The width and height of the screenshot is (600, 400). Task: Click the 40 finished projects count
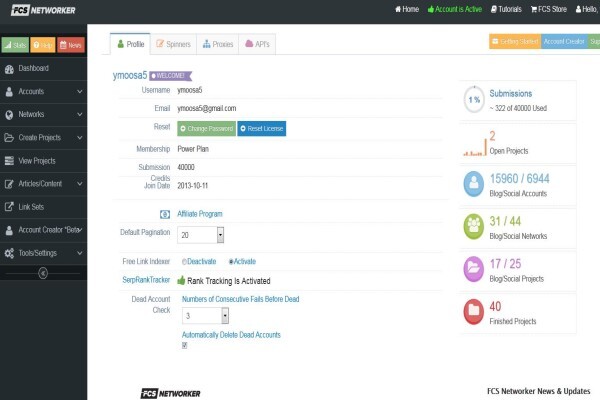495,306
